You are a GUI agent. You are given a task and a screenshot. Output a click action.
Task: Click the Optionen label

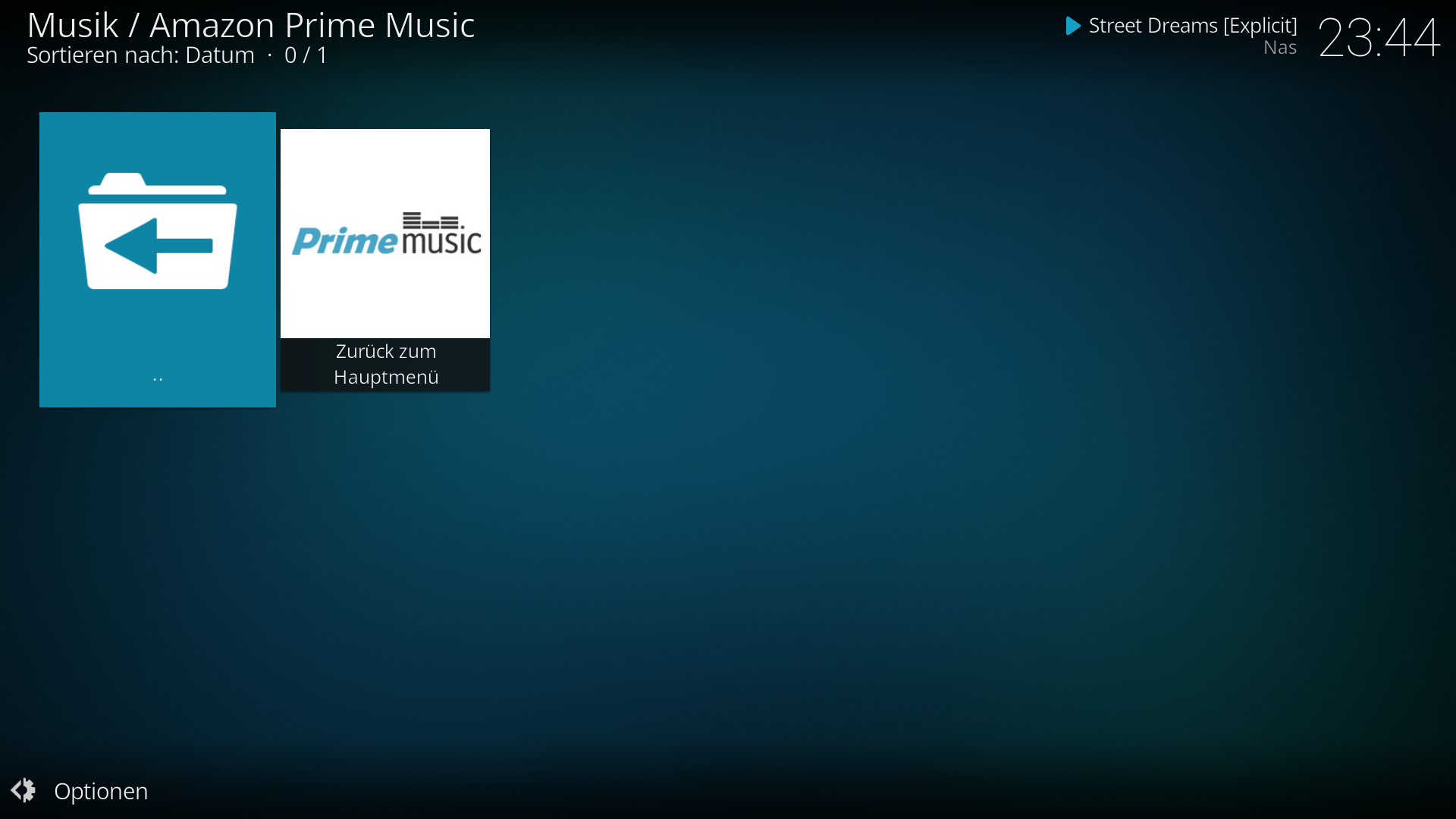pos(101,791)
